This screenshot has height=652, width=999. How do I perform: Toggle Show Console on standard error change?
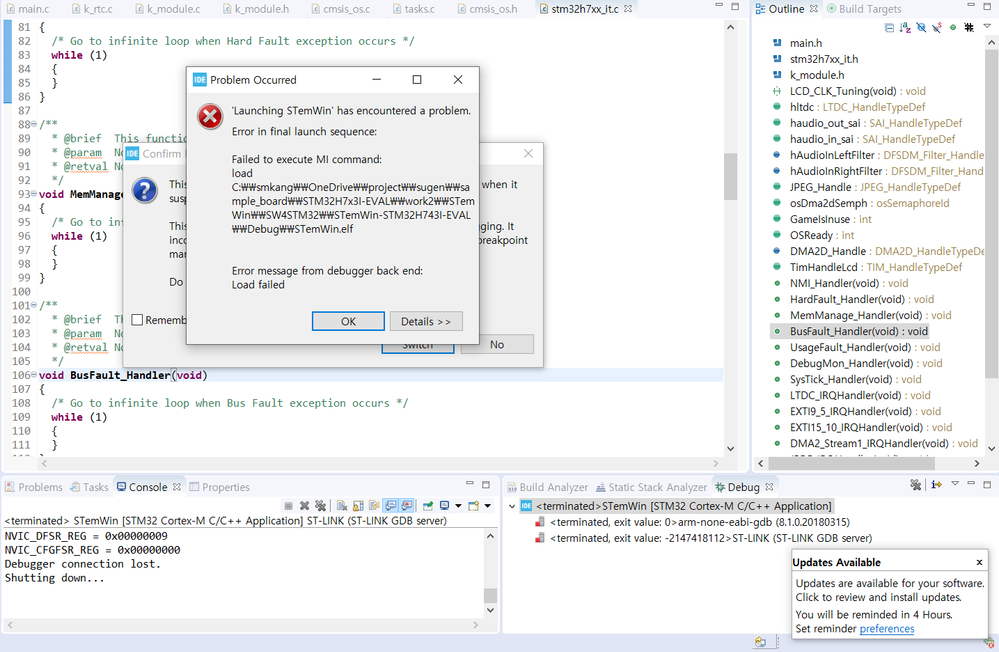406,505
